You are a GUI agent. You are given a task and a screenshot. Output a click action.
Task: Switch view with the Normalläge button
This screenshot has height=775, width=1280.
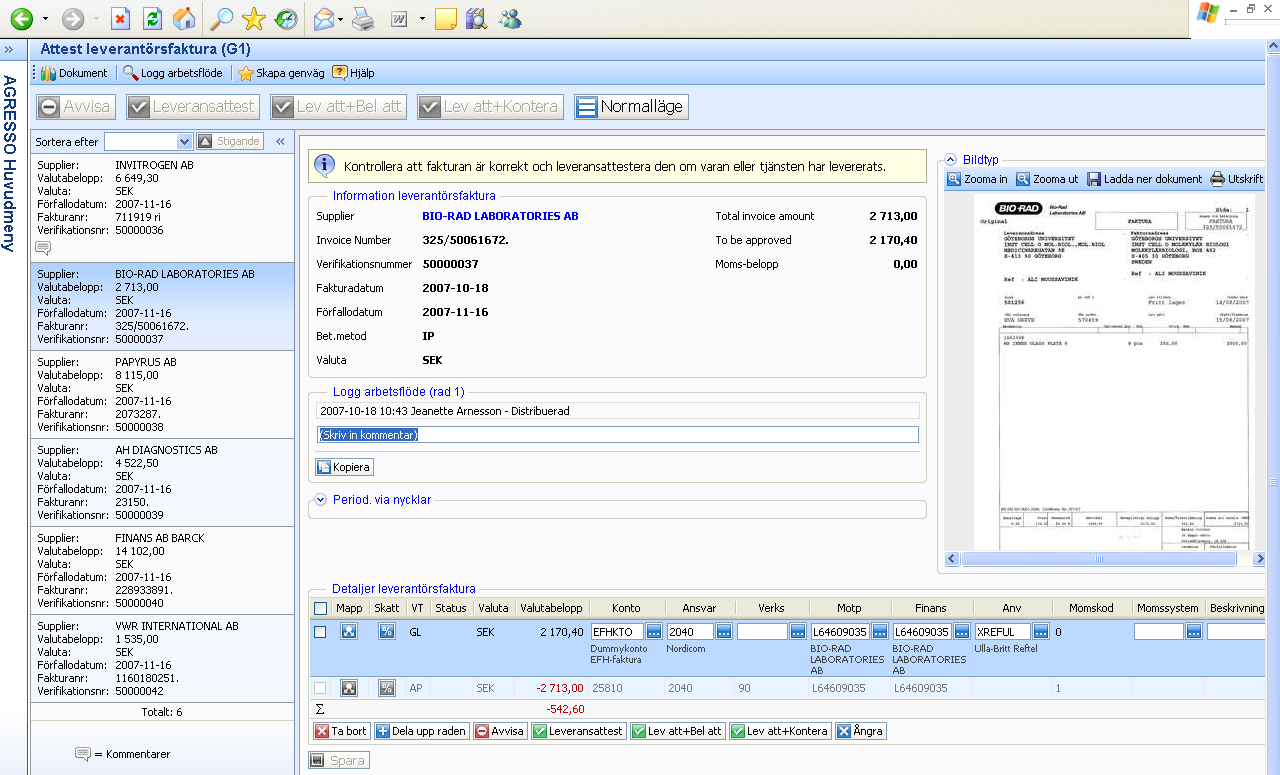(x=631, y=107)
